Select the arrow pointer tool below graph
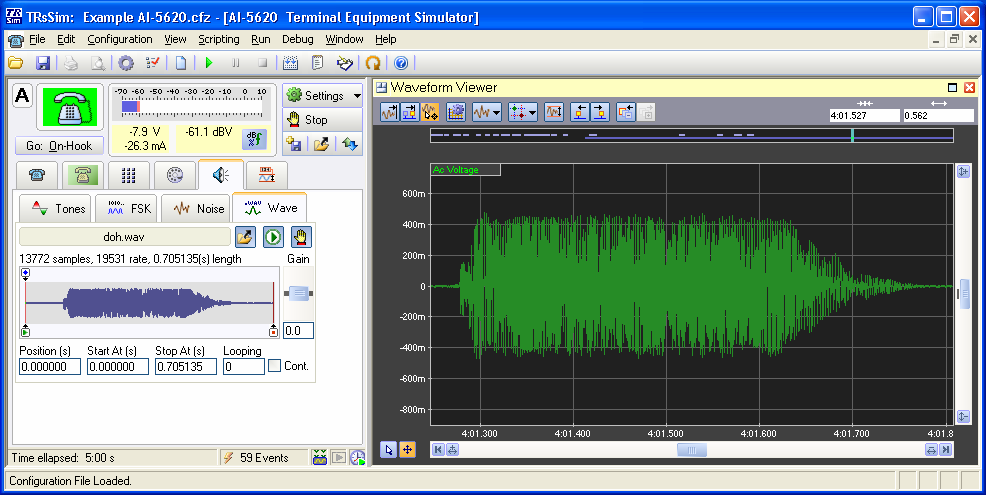986x495 pixels. [389, 450]
